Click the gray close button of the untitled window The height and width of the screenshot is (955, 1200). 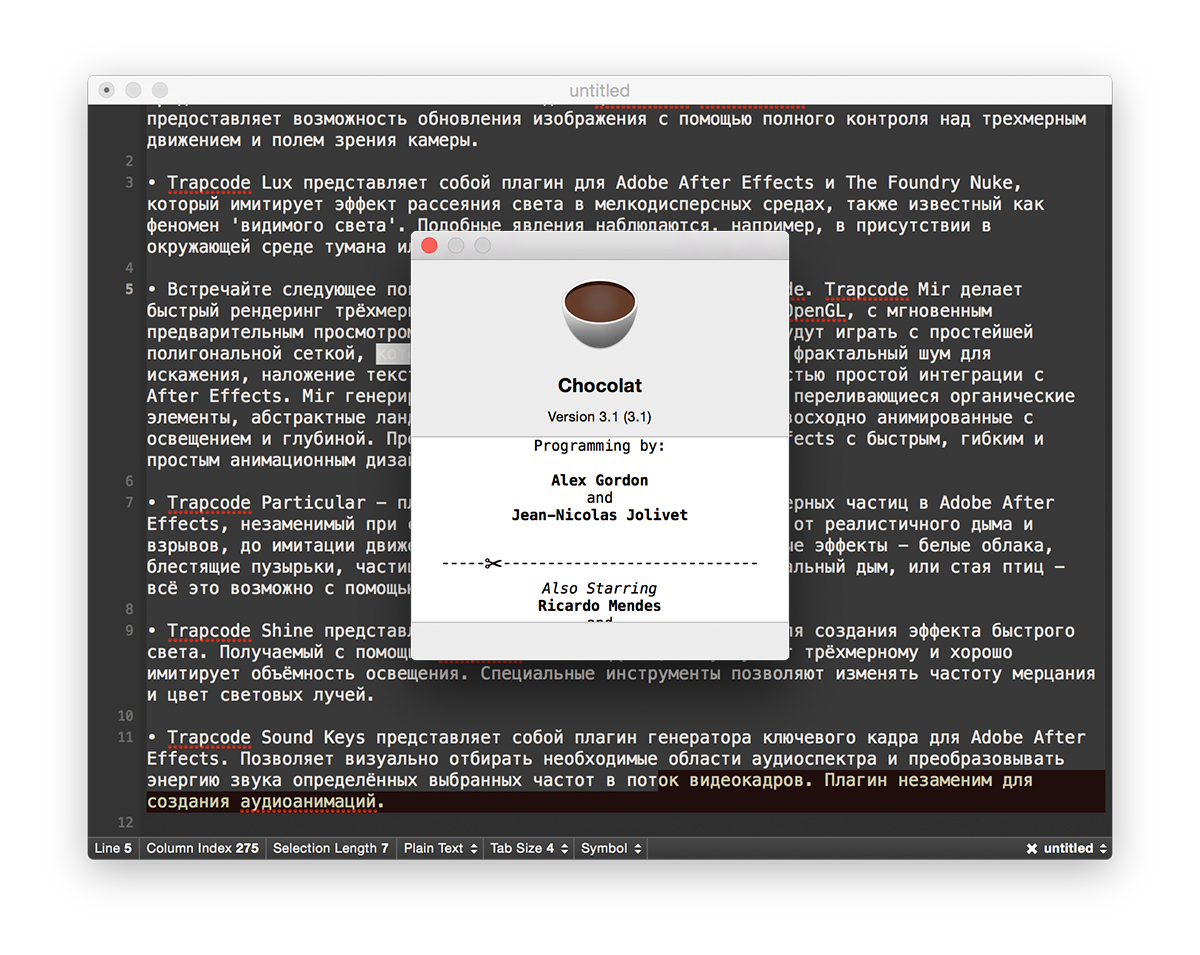click(x=107, y=90)
